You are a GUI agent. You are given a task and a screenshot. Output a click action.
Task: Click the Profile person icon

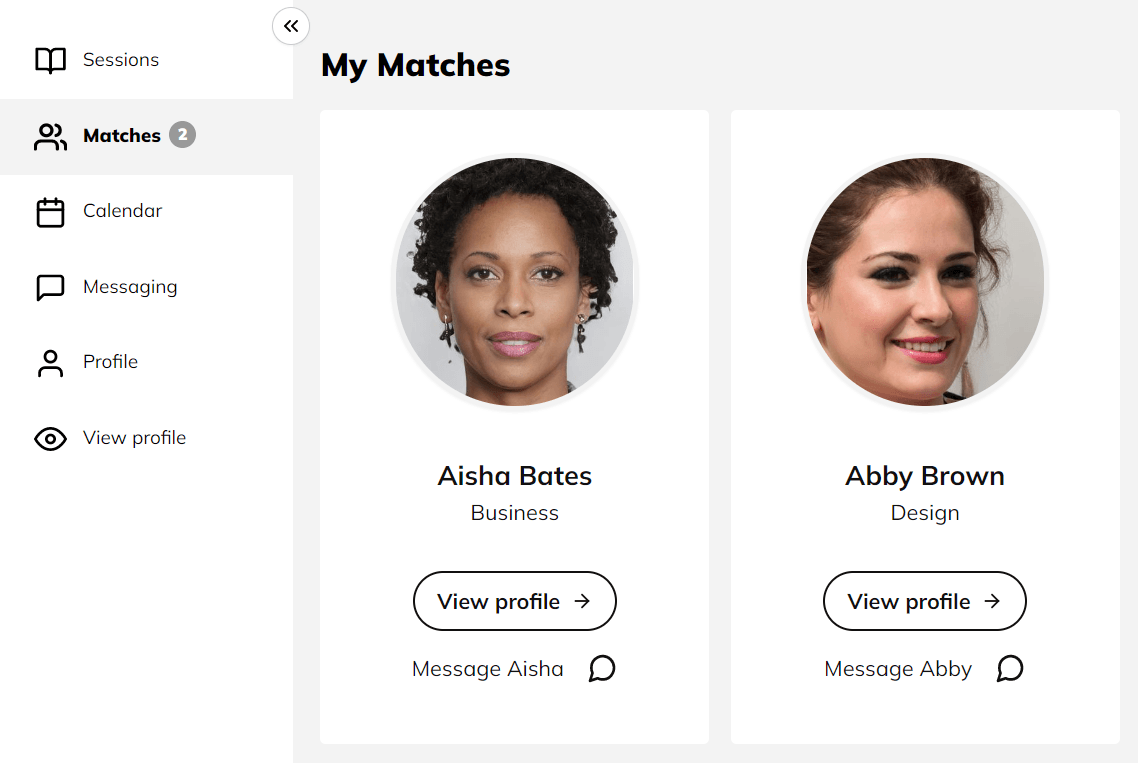point(50,363)
